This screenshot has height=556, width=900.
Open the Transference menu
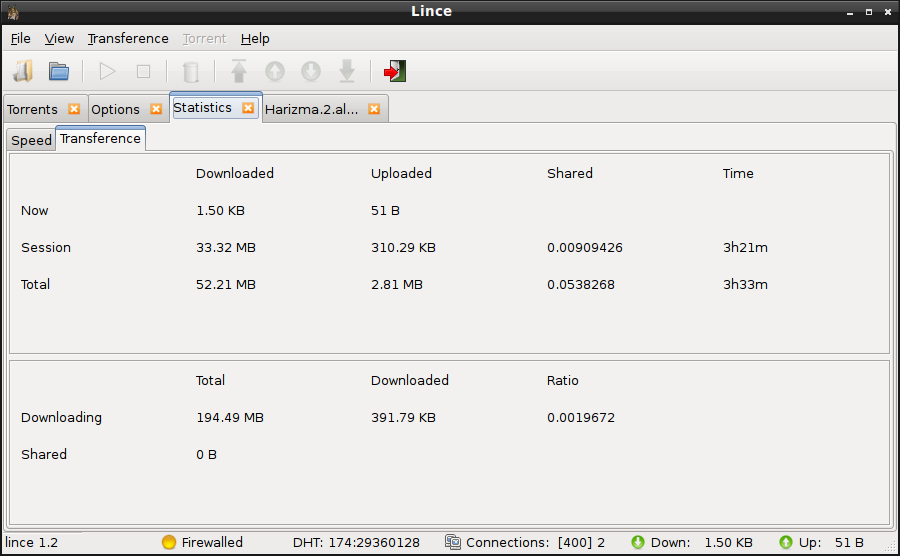(128, 38)
